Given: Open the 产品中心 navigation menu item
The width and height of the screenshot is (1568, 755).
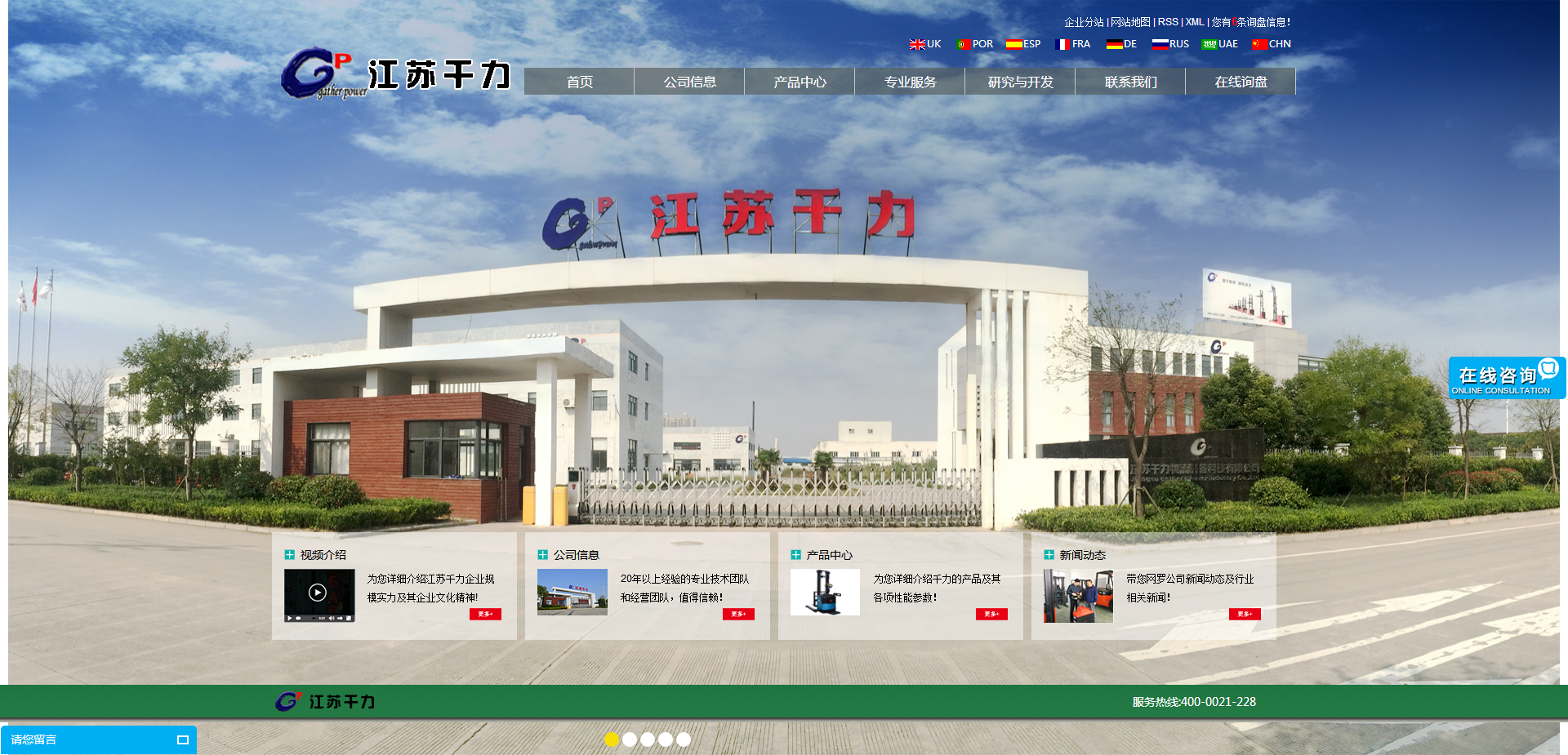Looking at the screenshot, I should pos(800,82).
